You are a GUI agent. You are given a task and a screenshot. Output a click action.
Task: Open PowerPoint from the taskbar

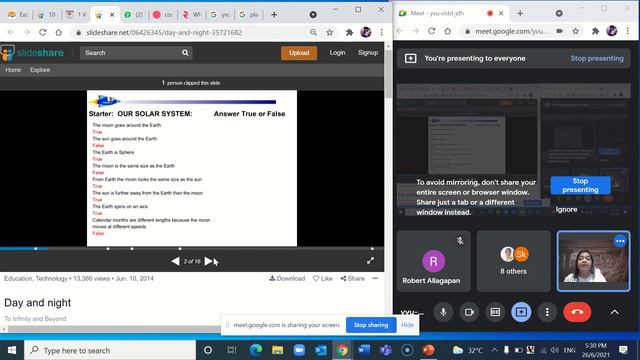[428, 350]
